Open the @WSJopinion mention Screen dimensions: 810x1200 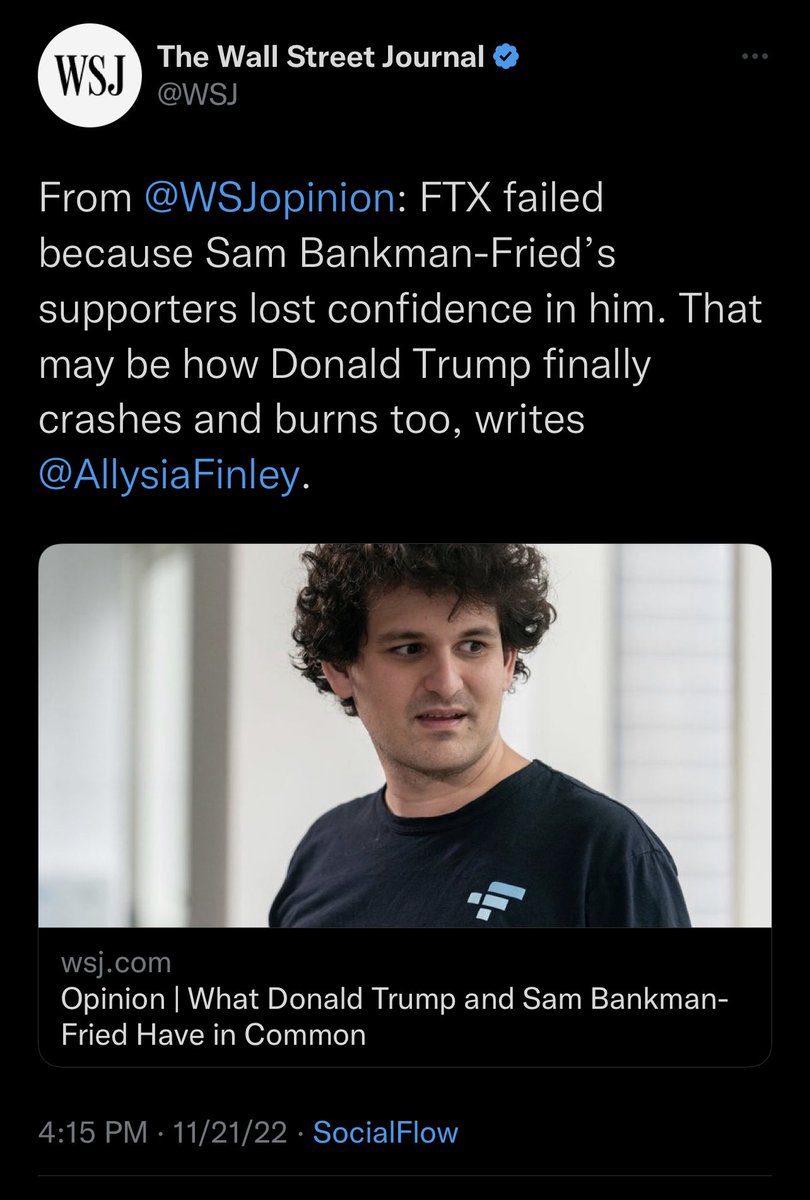pos(269,198)
